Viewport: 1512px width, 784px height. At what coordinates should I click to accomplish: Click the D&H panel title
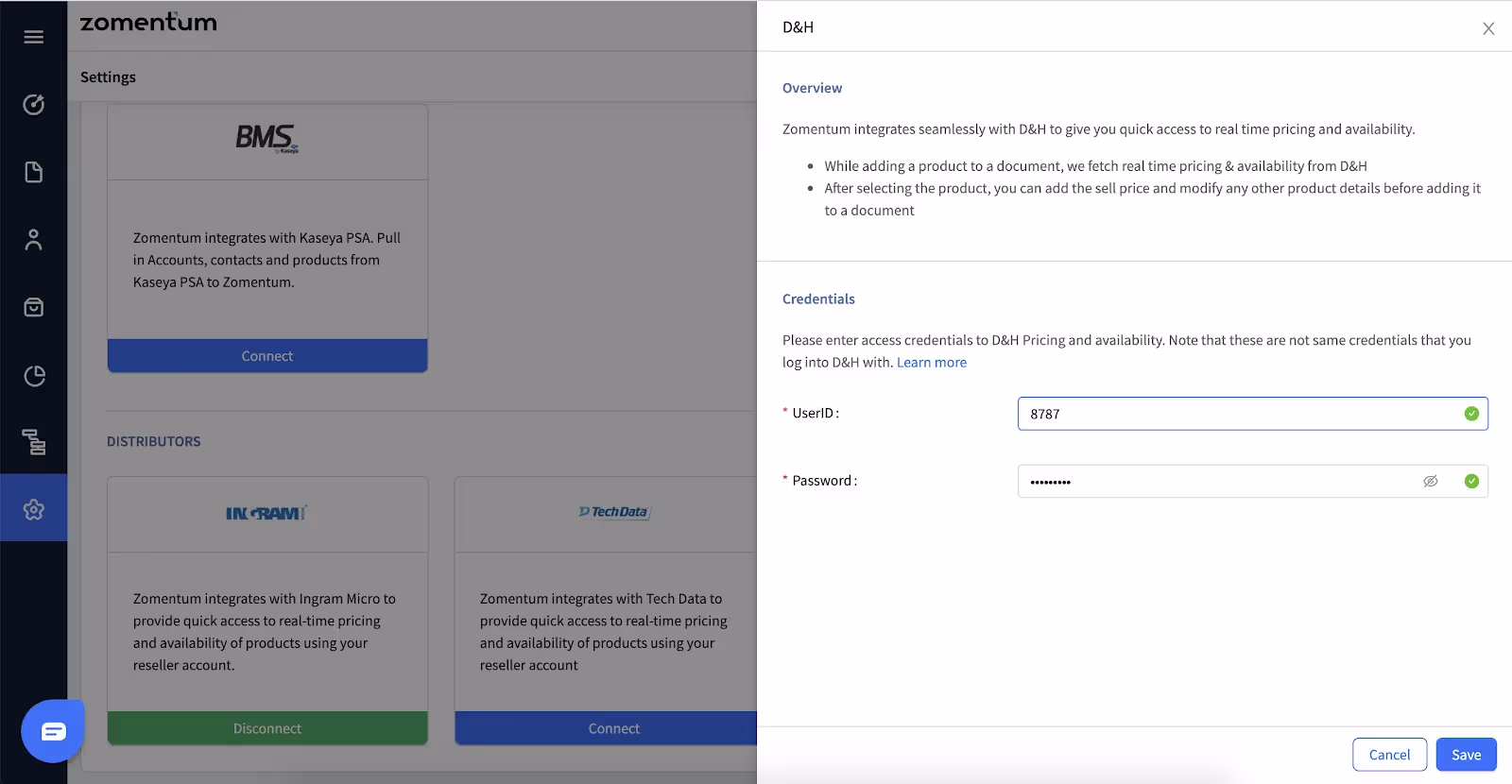point(798,27)
